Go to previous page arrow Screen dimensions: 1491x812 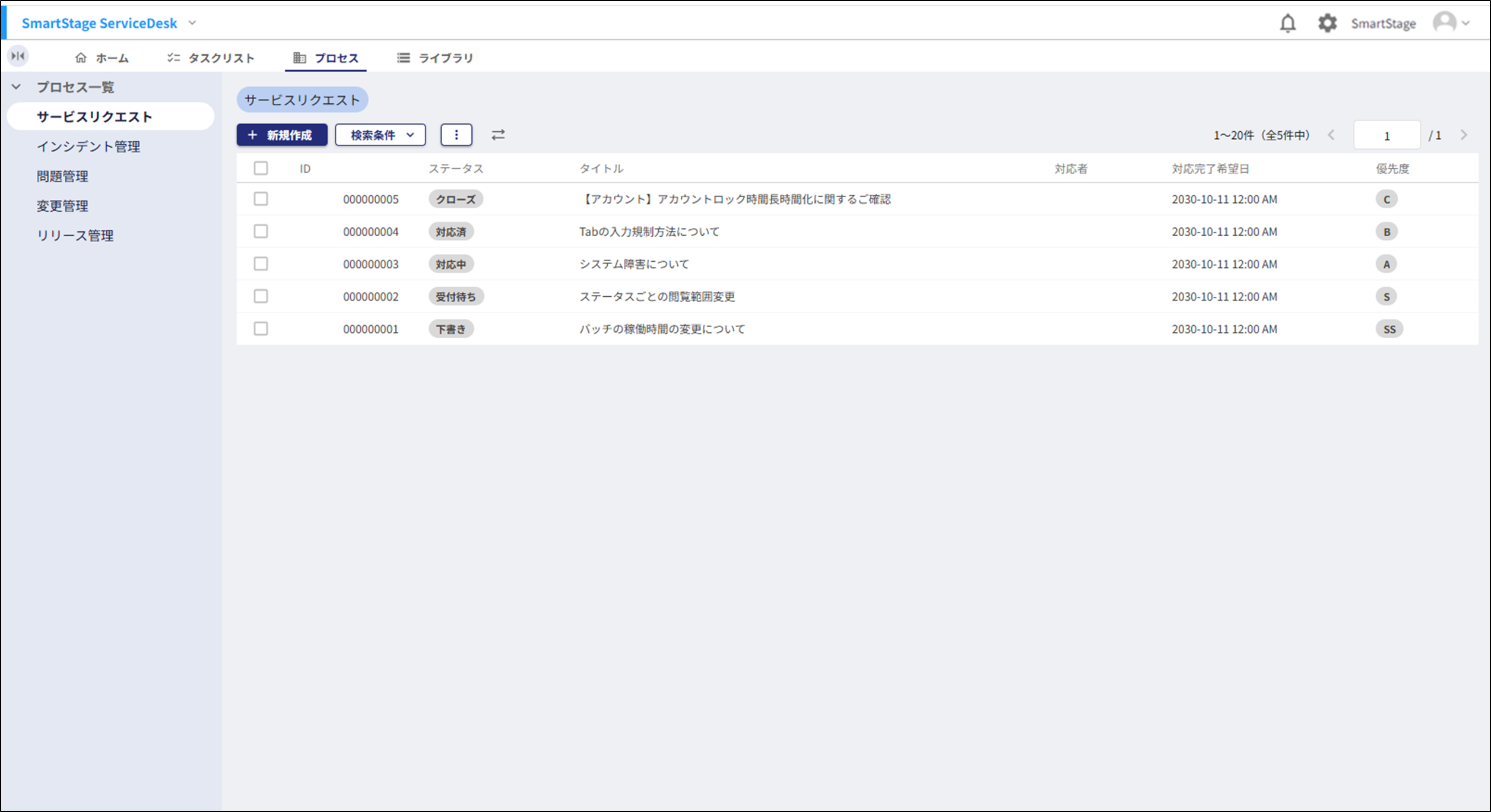click(x=1331, y=135)
